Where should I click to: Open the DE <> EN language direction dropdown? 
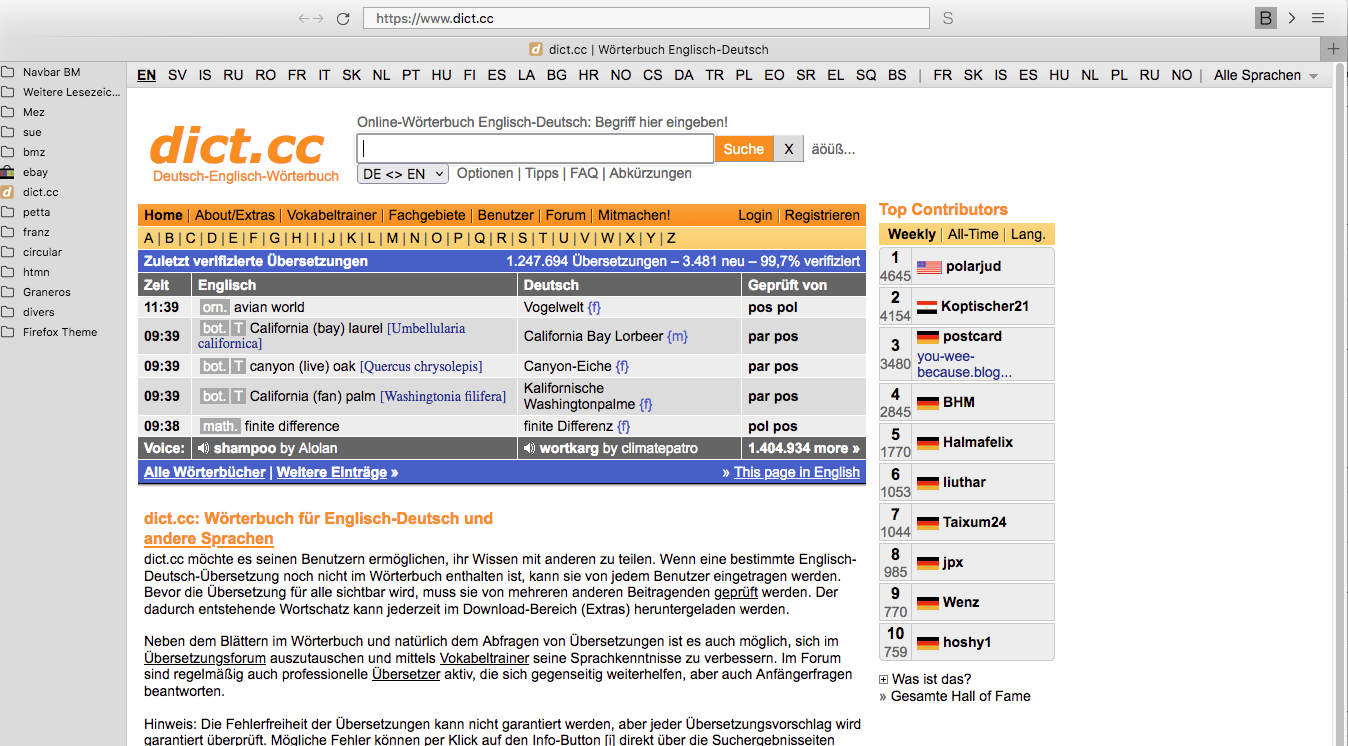(x=402, y=174)
